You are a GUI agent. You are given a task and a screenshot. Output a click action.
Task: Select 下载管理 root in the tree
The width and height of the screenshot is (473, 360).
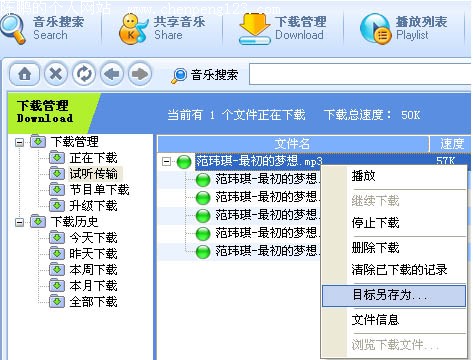[75, 142]
